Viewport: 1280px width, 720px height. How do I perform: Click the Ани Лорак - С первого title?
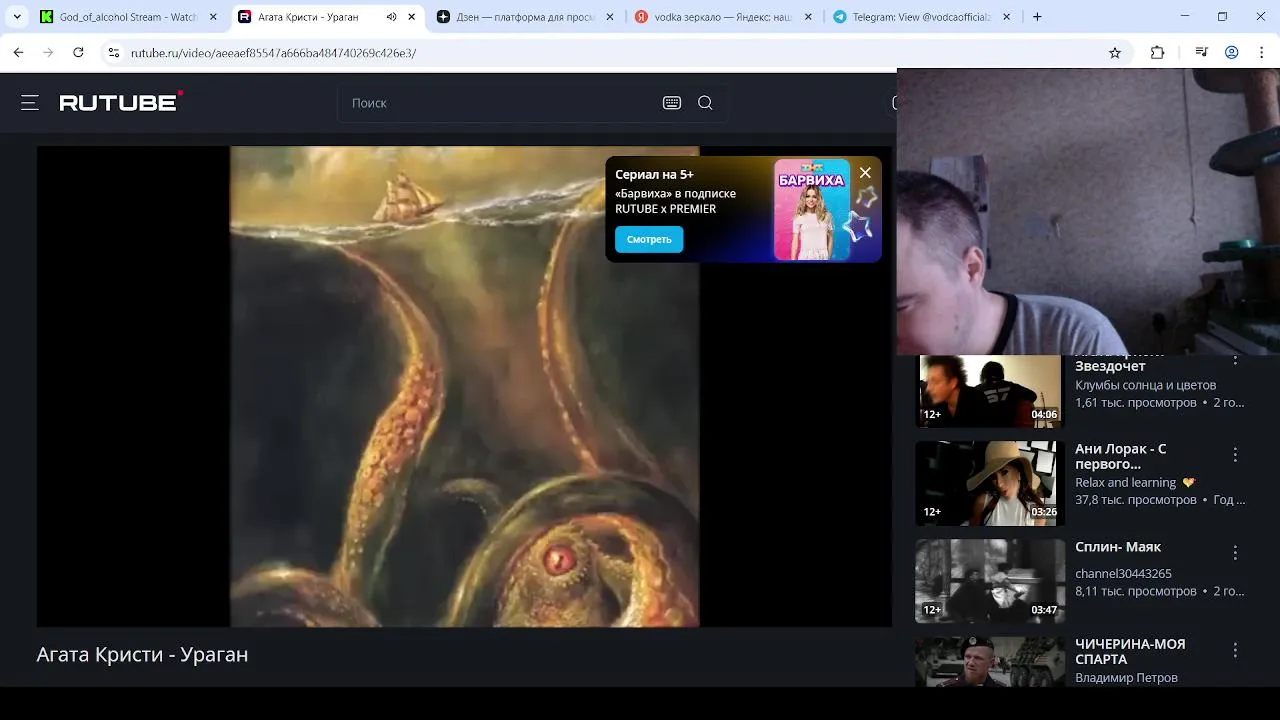[1121, 457]
